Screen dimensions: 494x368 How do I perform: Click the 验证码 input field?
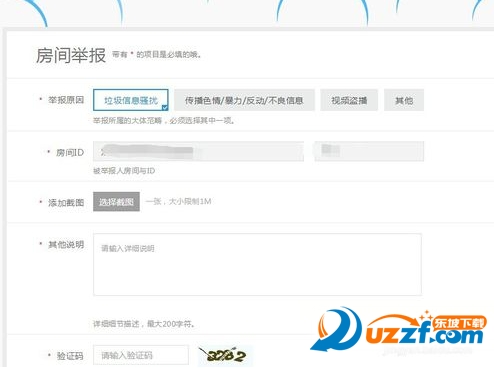[x=141, y=355]
